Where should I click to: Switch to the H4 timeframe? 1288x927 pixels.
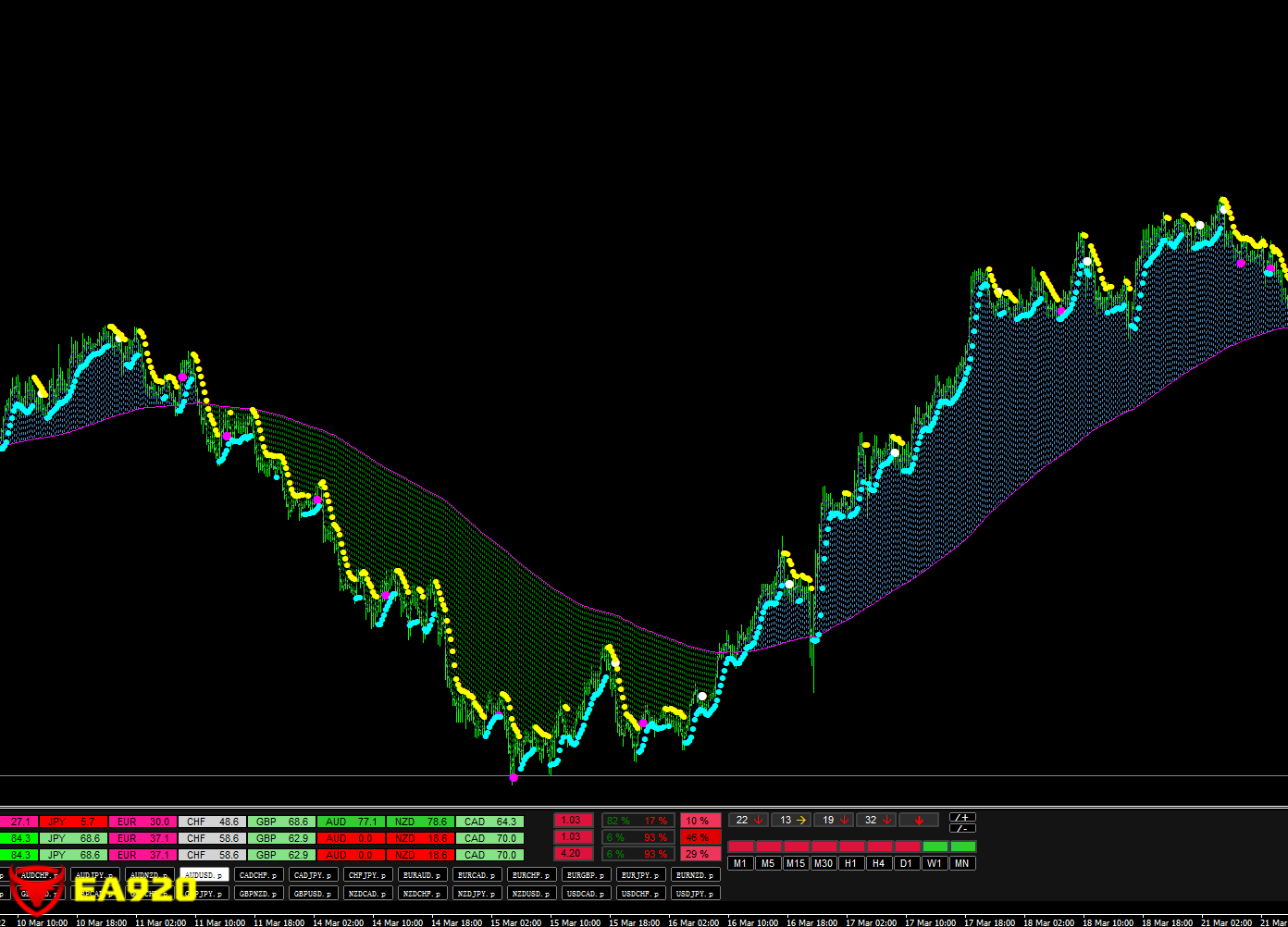pos(878,863)
